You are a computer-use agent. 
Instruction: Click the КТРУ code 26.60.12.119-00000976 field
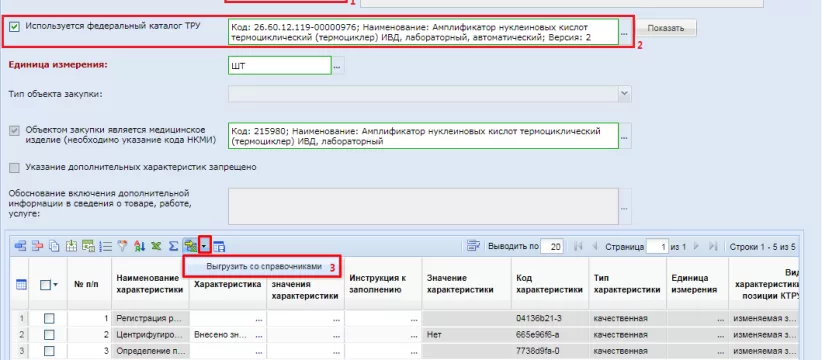tap(423, 33)
